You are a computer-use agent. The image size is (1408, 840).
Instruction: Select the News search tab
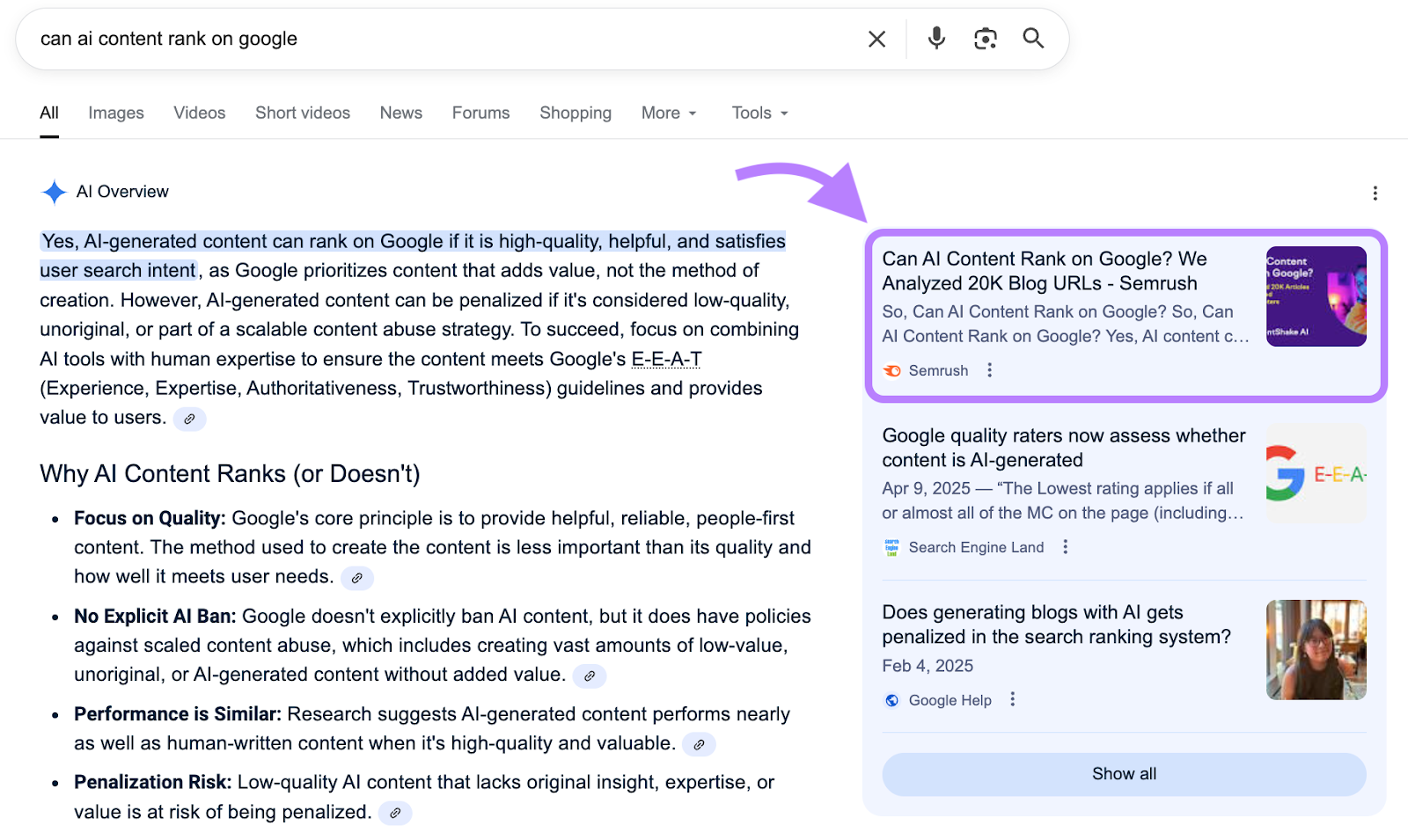[x=400, y=113]
